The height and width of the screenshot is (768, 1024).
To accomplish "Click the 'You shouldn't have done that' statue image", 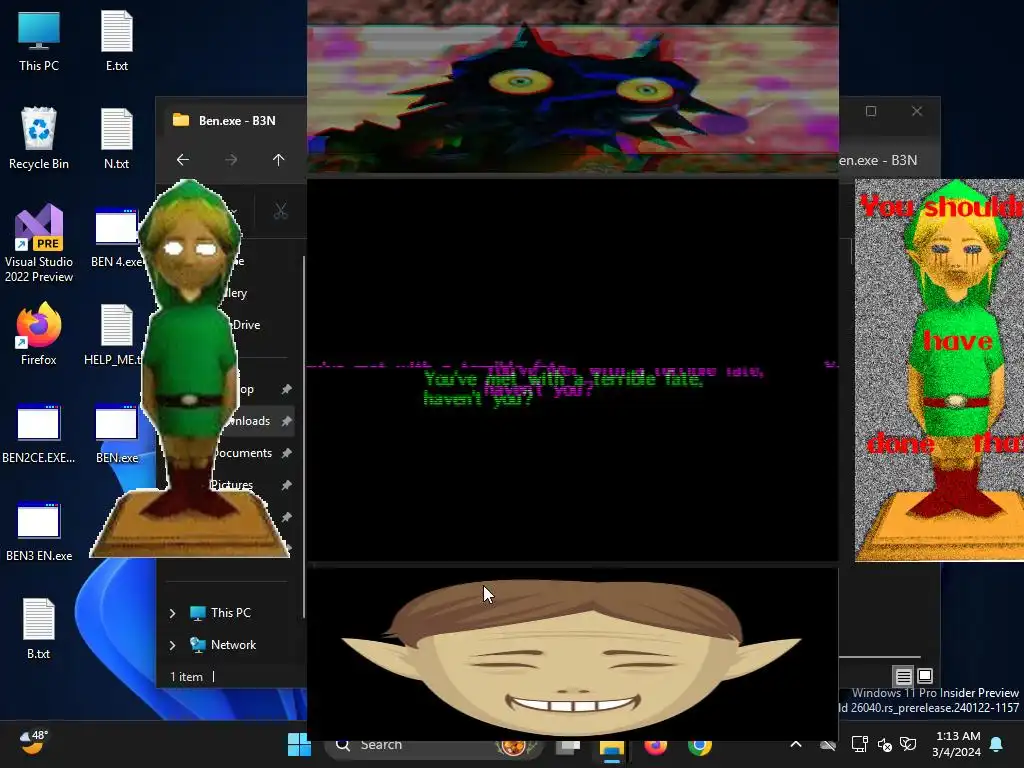I will (939, 370).
